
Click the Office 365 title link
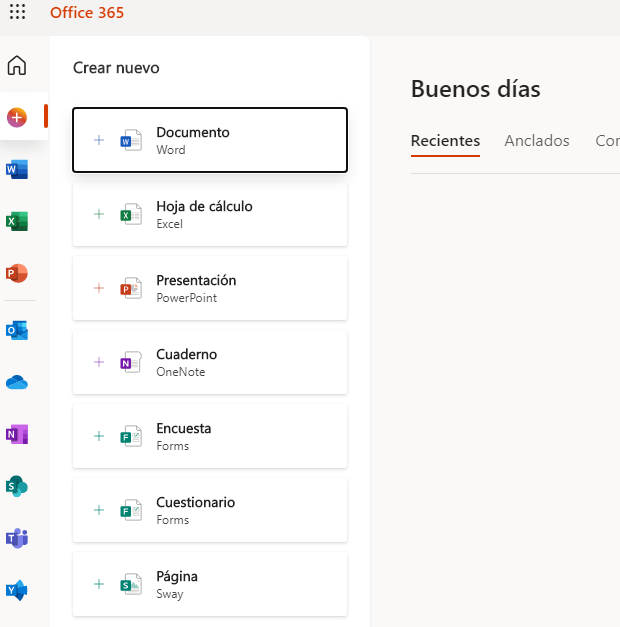[87, 12]
